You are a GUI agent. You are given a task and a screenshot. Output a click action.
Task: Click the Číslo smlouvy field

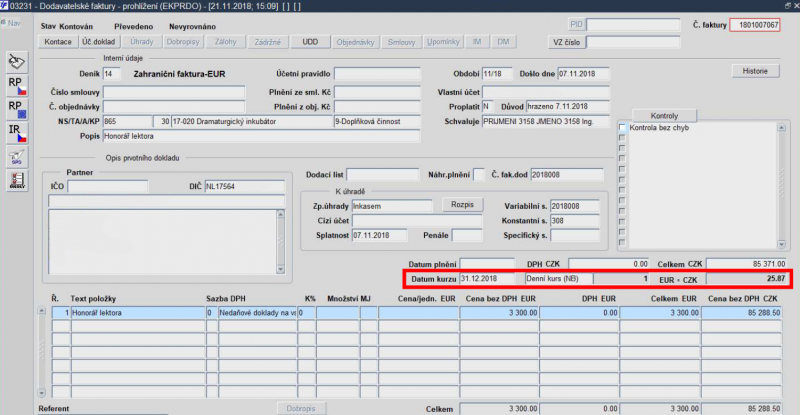[x=174, y=92]
